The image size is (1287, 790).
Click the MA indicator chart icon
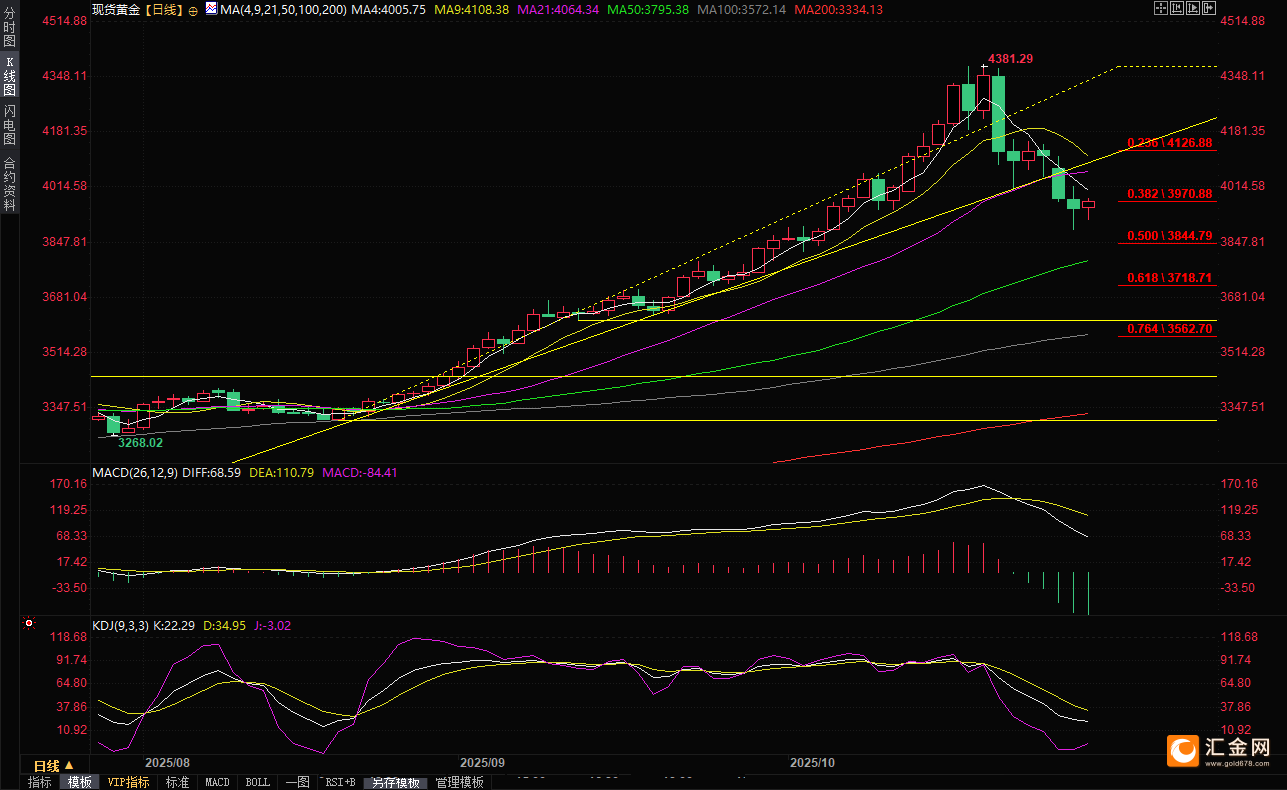tap(209, 9)
